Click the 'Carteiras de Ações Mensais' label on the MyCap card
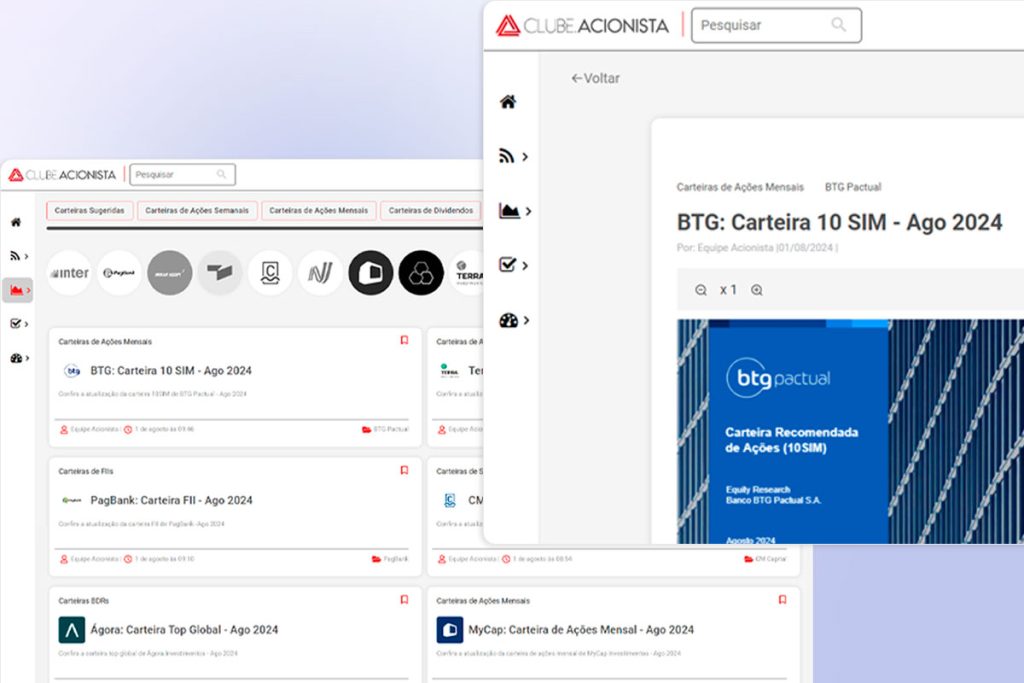1024x683 pixels. coord(483,601)
